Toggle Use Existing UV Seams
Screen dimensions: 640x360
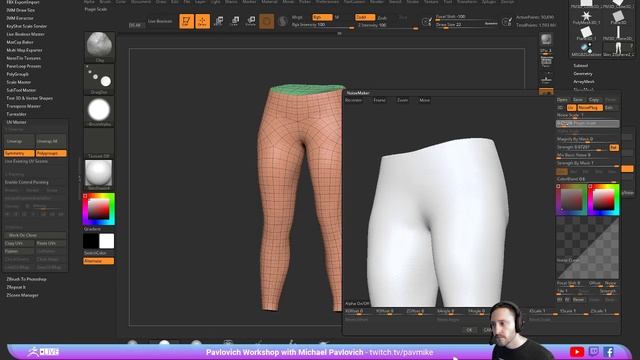pos(26,162)
